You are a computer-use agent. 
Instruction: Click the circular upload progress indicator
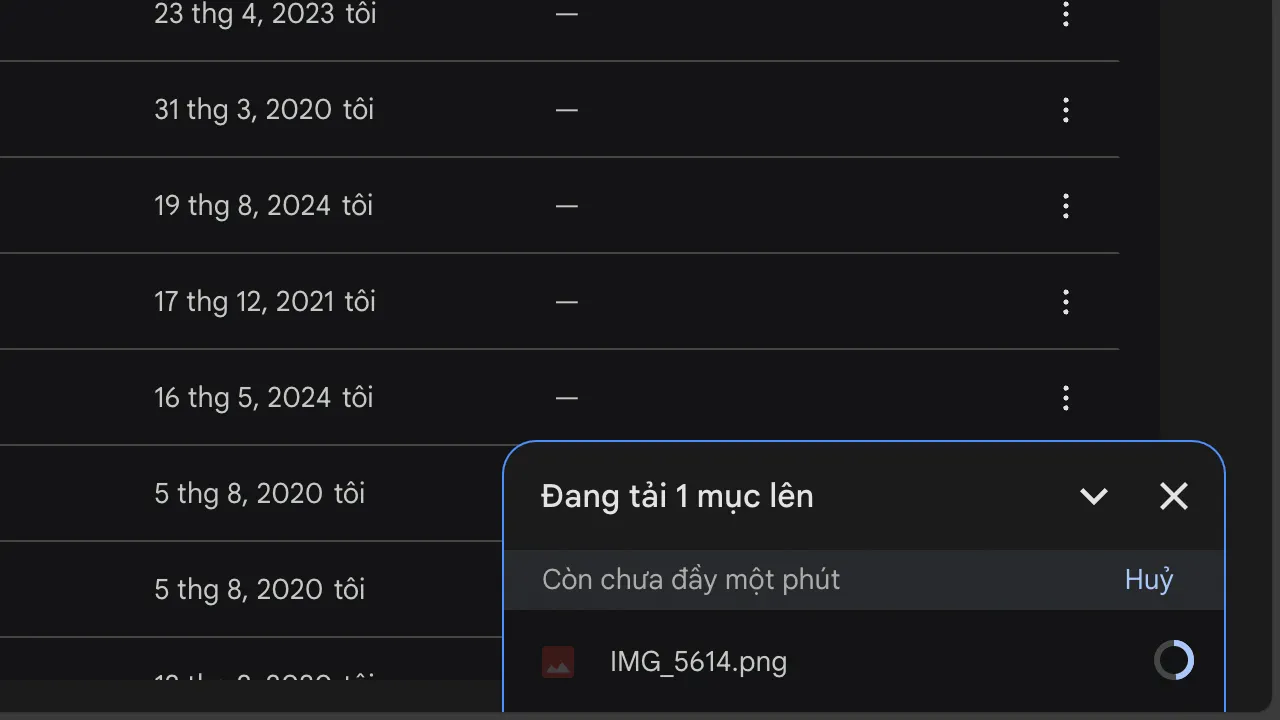pos(1174,660)
